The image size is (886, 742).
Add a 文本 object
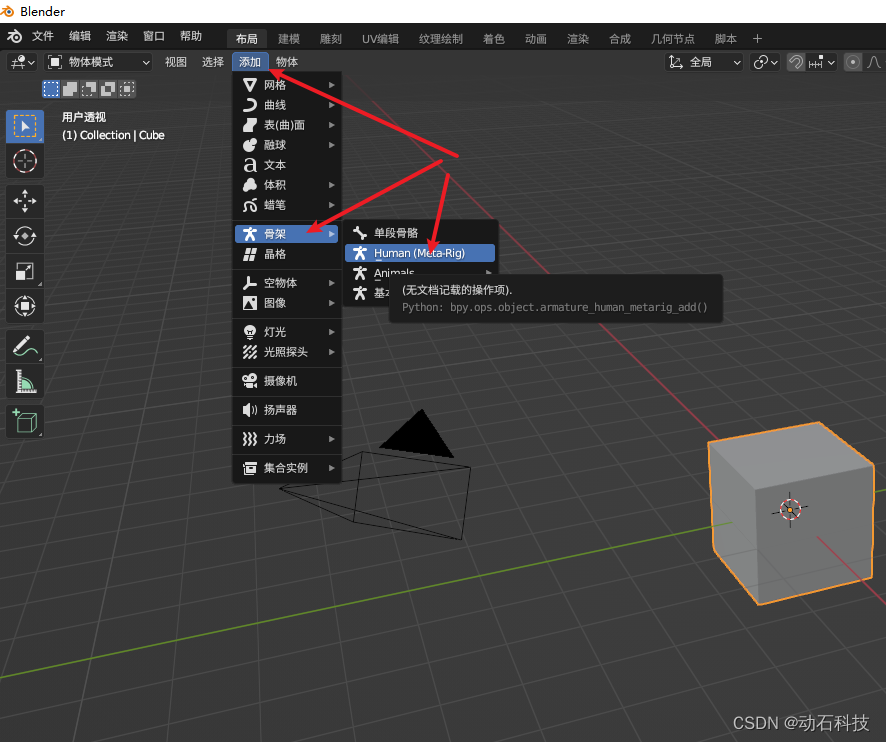[287, 165]
